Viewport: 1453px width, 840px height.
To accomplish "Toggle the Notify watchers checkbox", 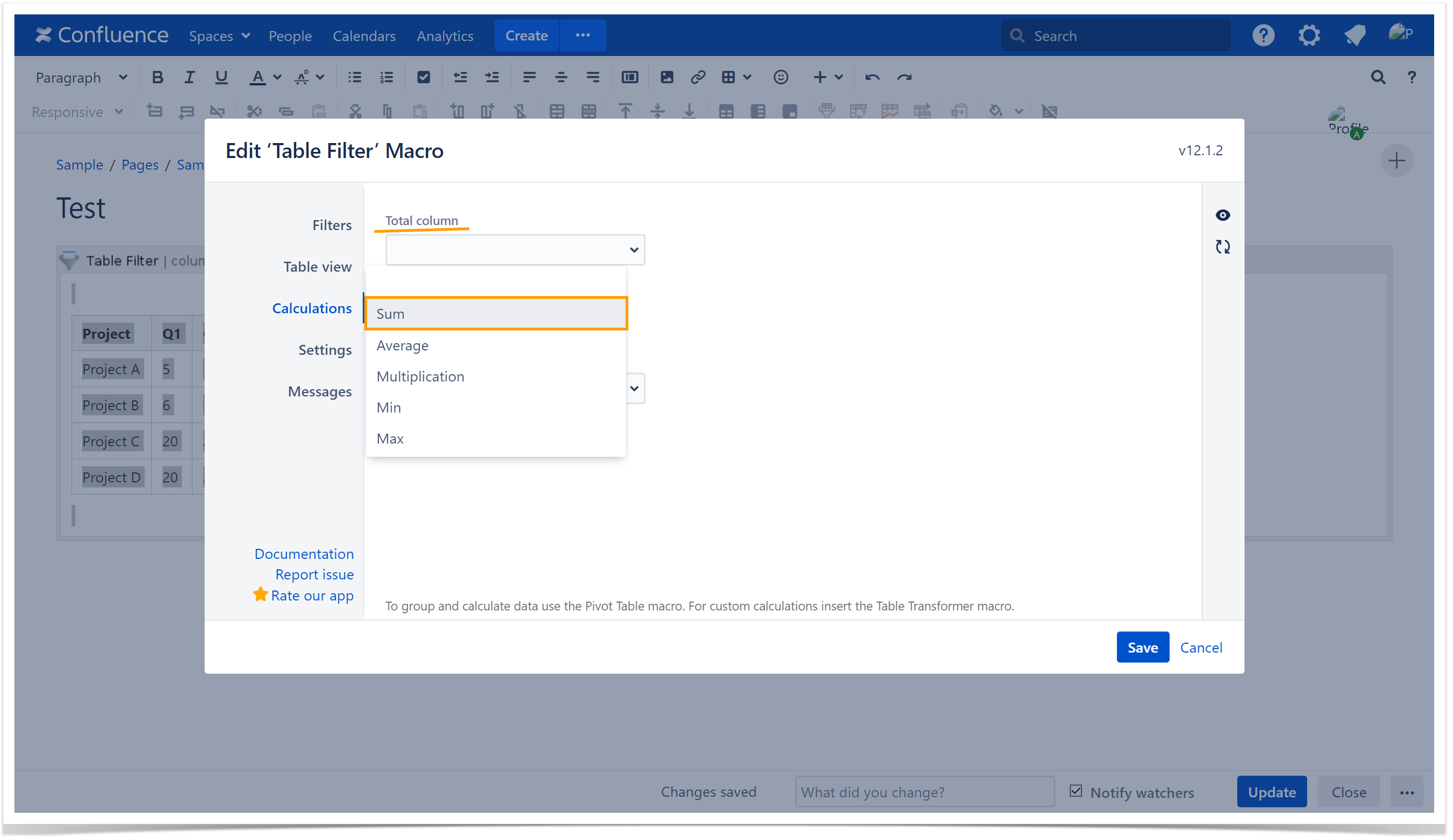I will pos(1075,791).
